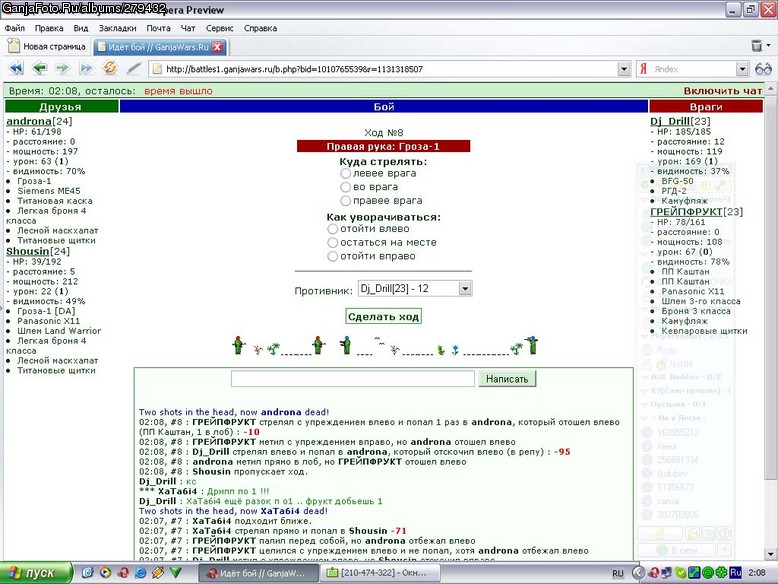
Task: Click the Rewind navigation icon in toolbar
Action: [16, 68]
